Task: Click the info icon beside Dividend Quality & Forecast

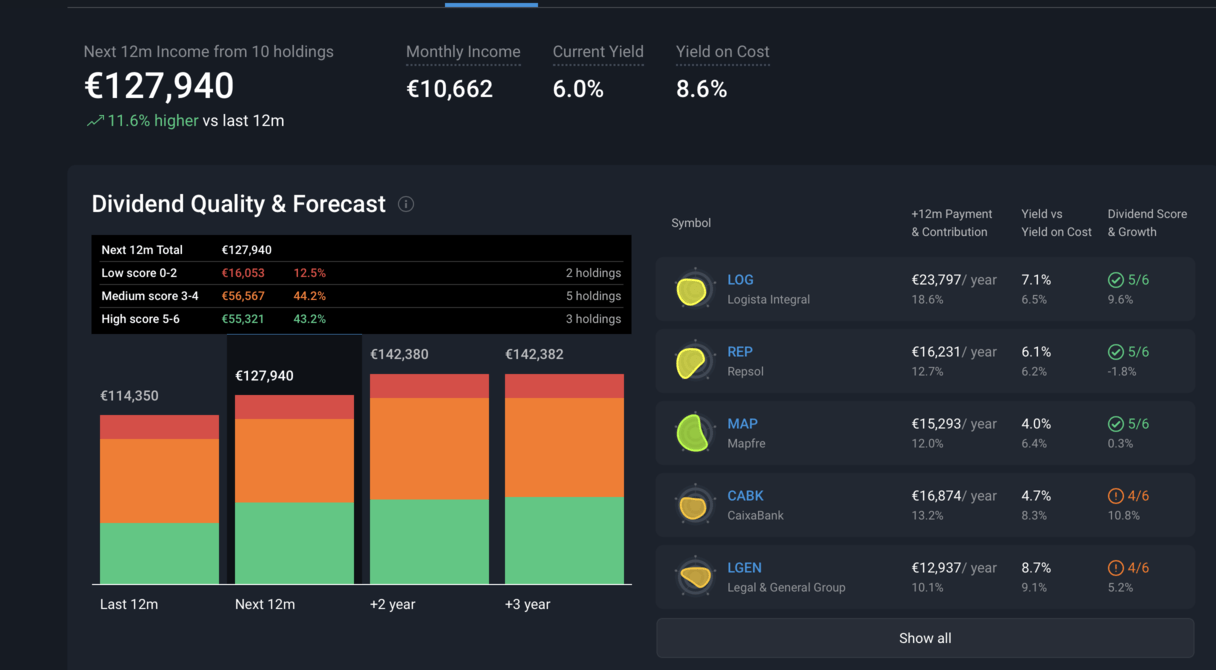Action: tap(406, 204)
